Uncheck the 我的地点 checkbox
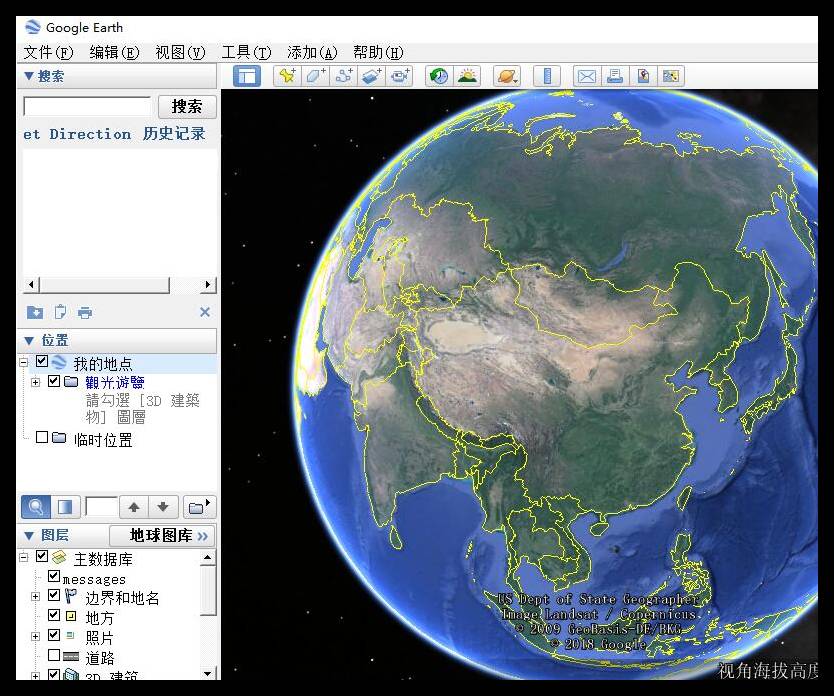 [x=42, y=362]
